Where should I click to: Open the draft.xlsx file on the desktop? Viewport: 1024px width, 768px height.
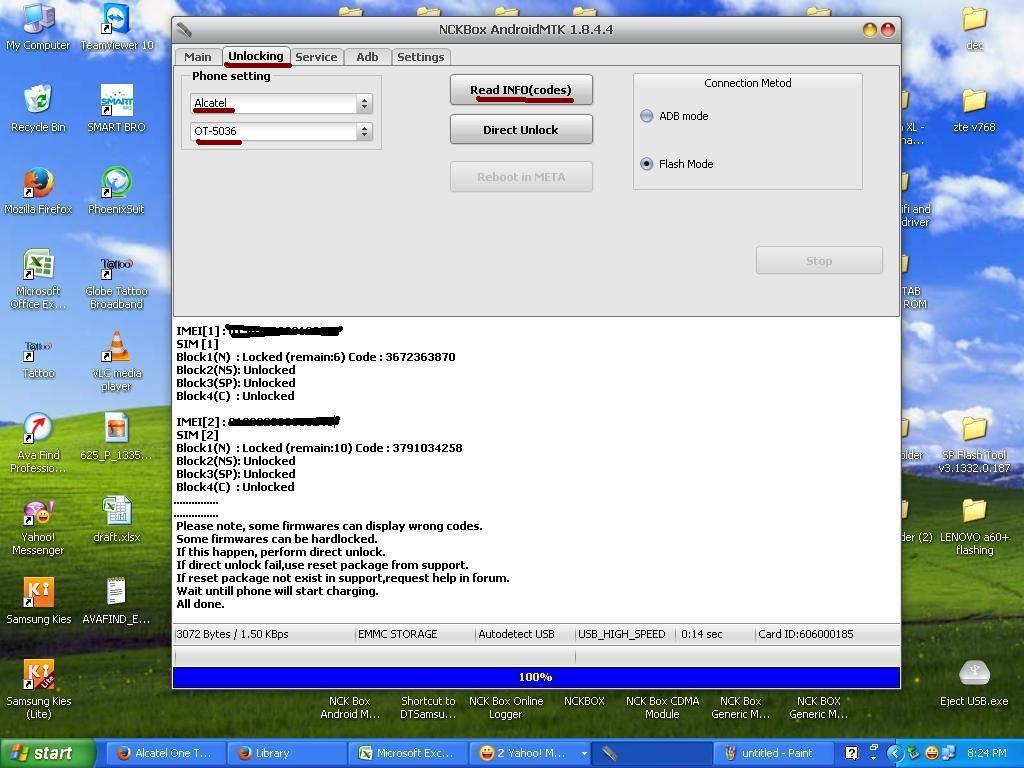[116, 512]
